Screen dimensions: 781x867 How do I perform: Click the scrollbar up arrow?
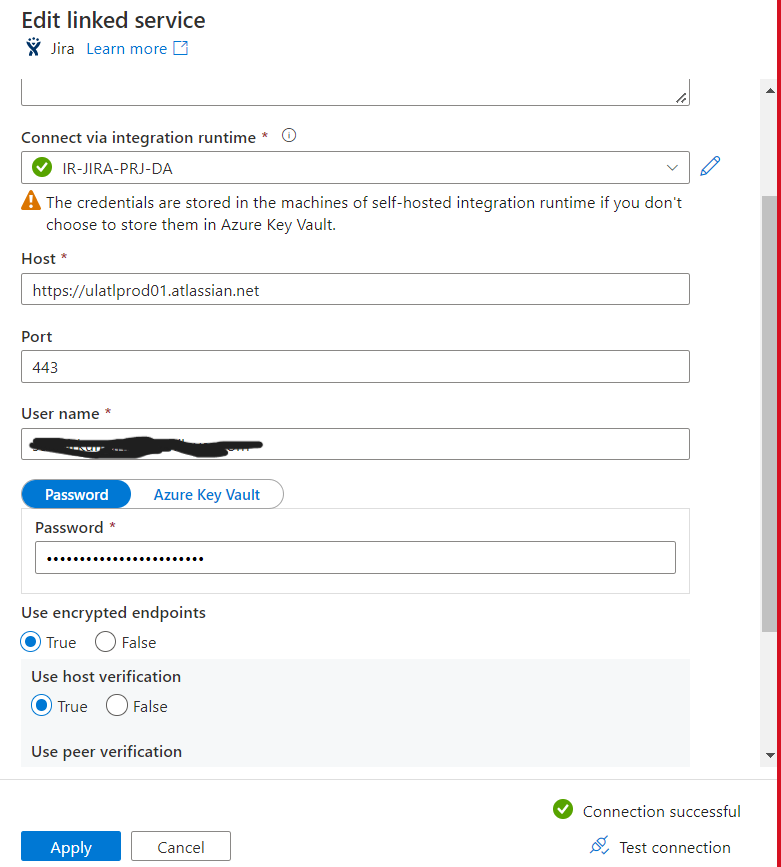[770, 90]
